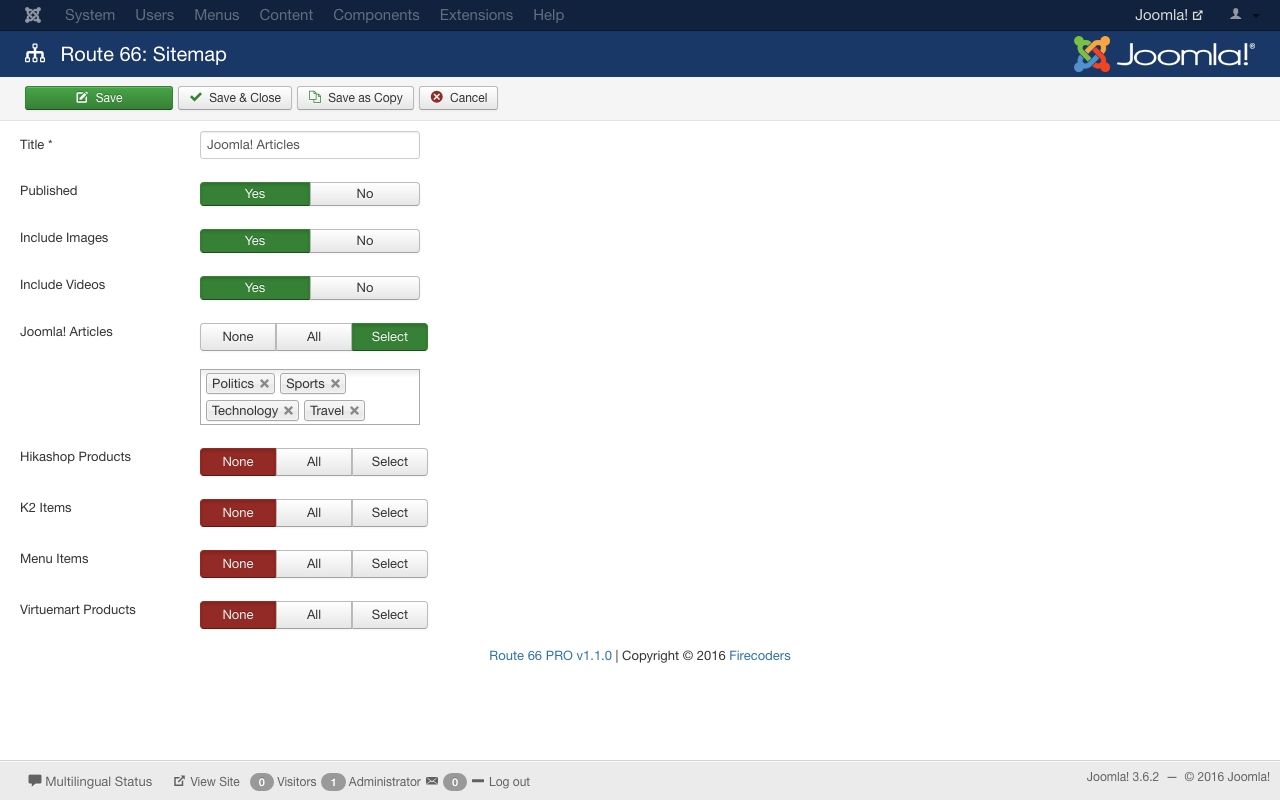
Task: Open the System menu
Action: (90, 15)
